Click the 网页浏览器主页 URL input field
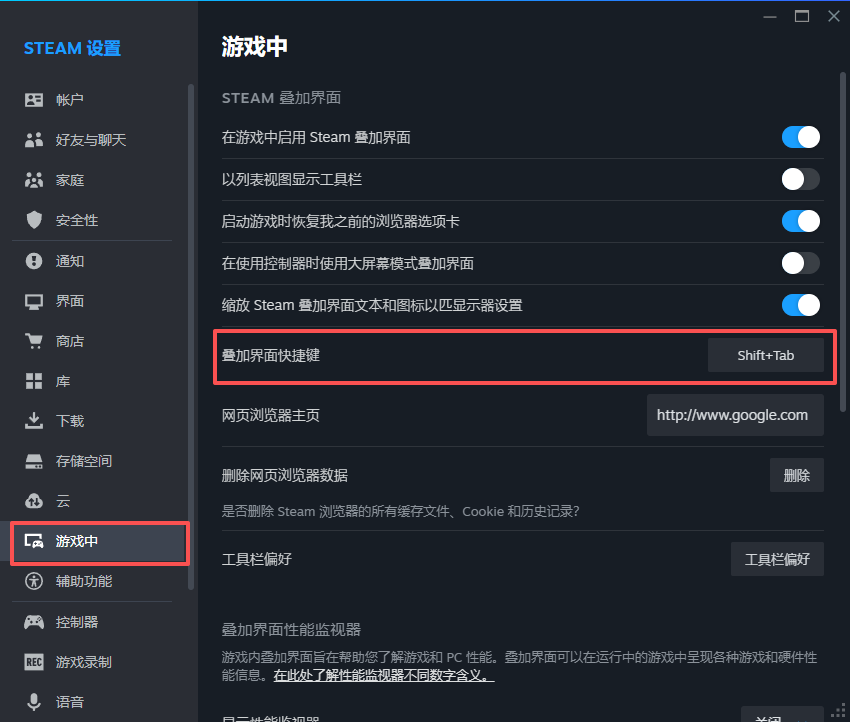This screenshot has height=722, width=850. pyautogui.click(x=735, y=415)
